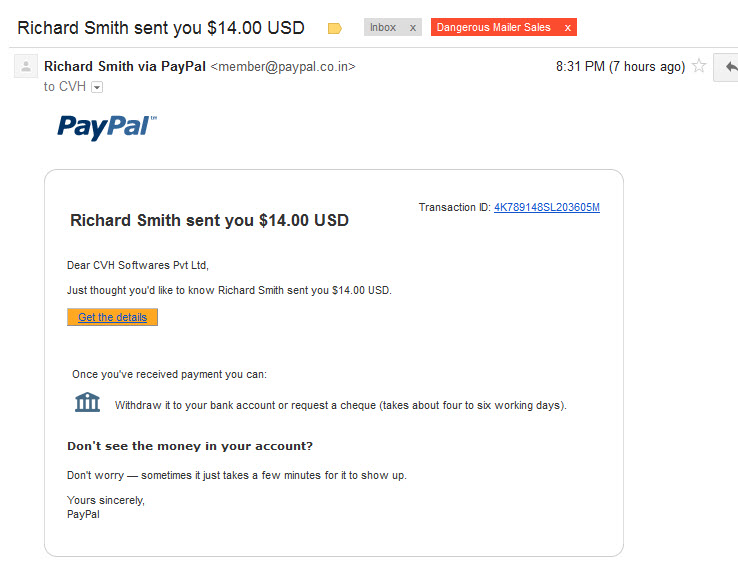Click the sender name Richard Smith via PayPal

click(x=125, y=66)
